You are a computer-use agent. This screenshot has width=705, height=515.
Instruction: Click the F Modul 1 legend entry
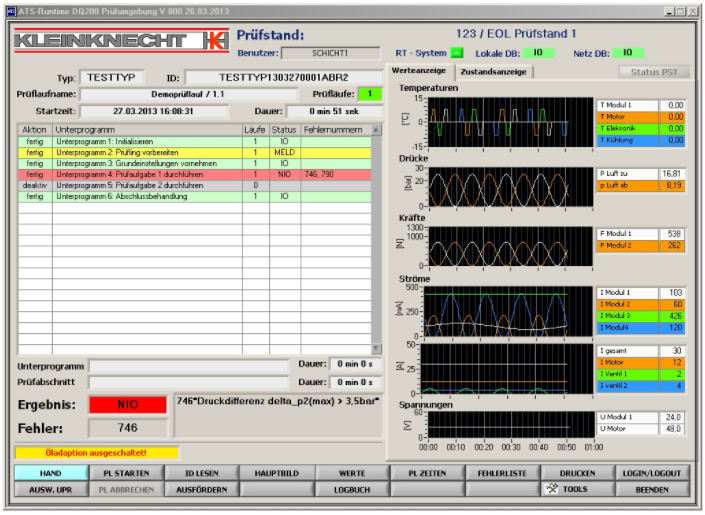[641, 234]
